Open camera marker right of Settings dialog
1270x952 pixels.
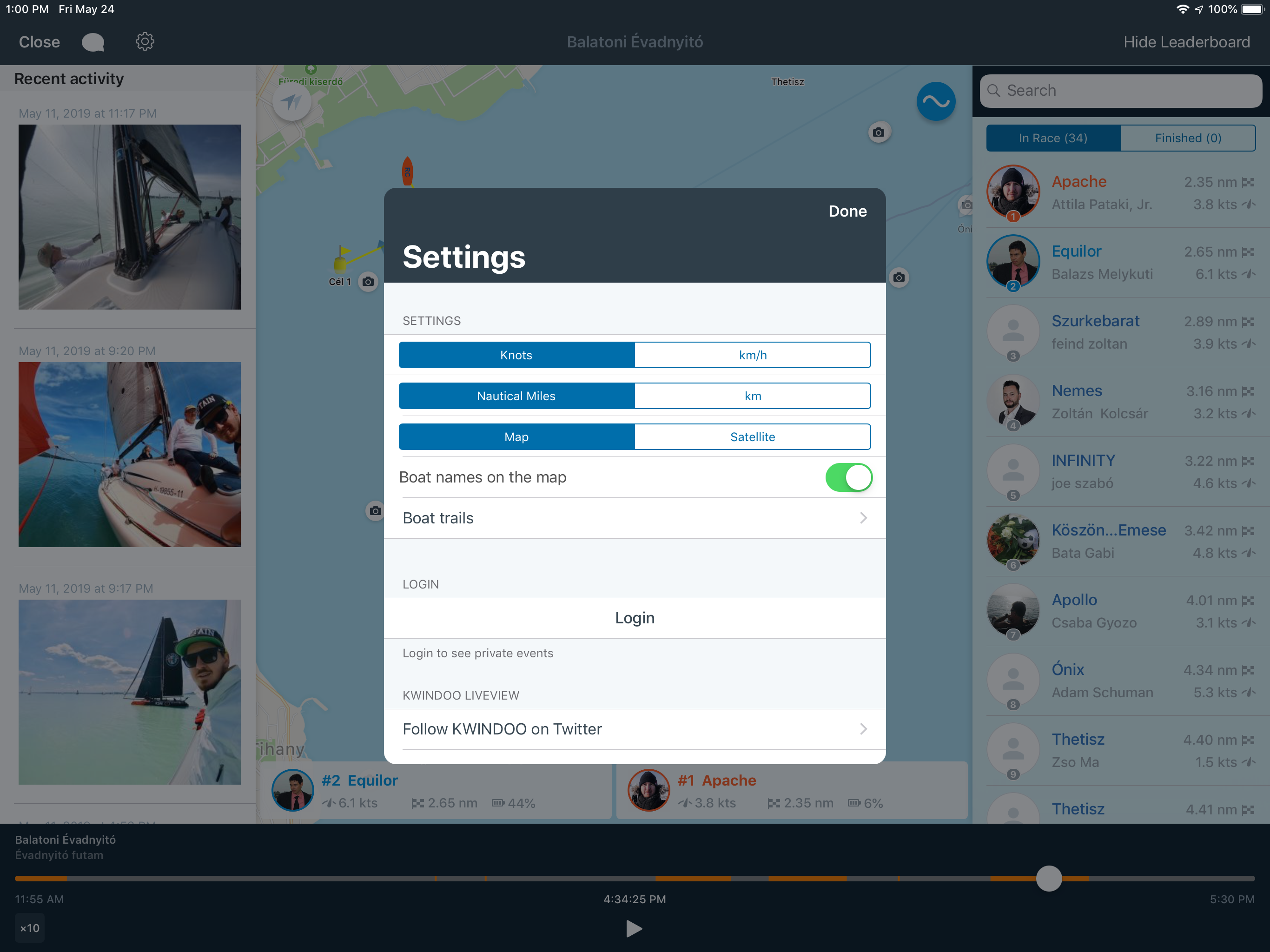click(899, 278)
